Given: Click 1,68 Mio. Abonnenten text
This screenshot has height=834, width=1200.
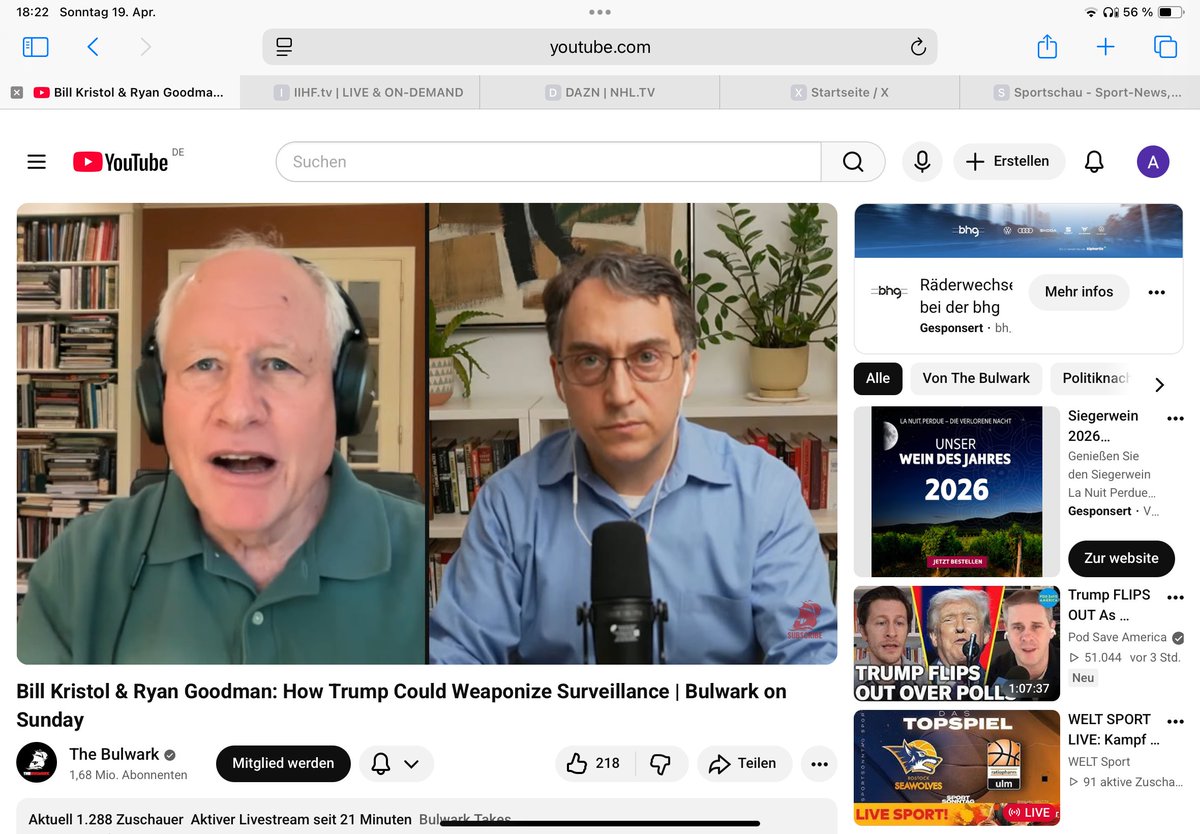Looking at the screenshot, I should point(128,775).
